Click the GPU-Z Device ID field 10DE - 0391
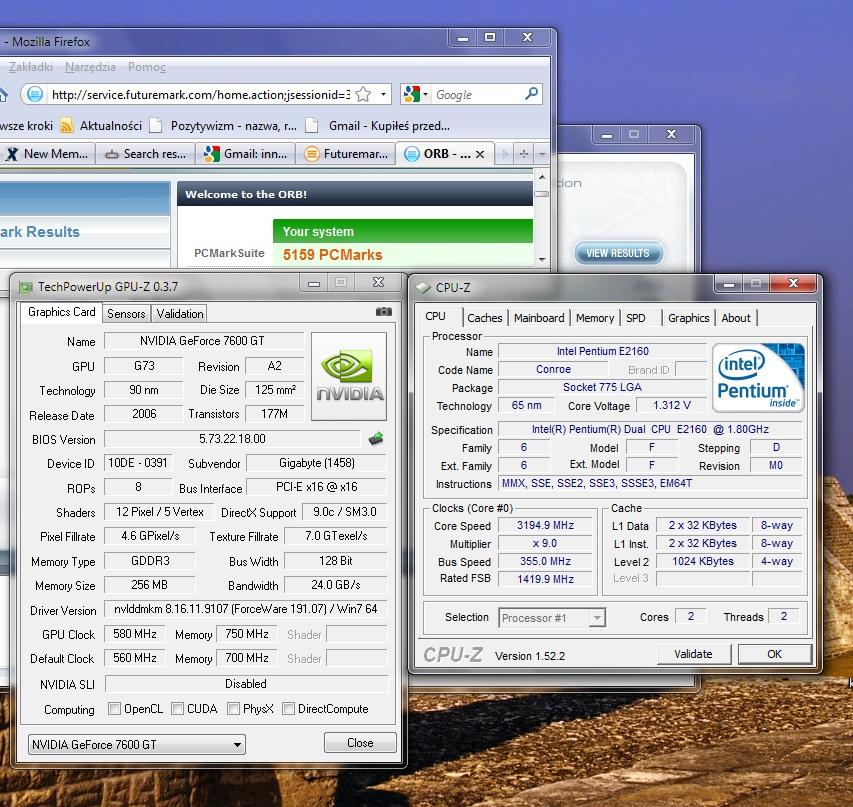The height and width of the screenshot is (807, 853). coord(138,463)
